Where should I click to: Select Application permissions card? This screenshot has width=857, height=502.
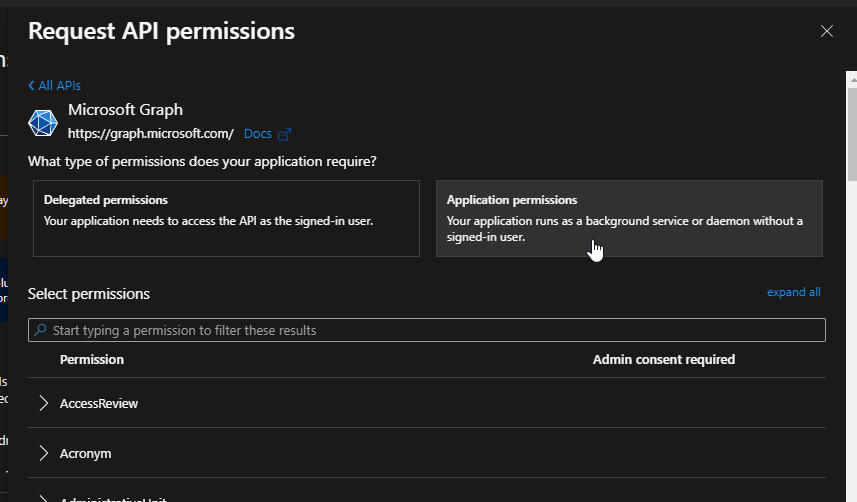(629, 218)
